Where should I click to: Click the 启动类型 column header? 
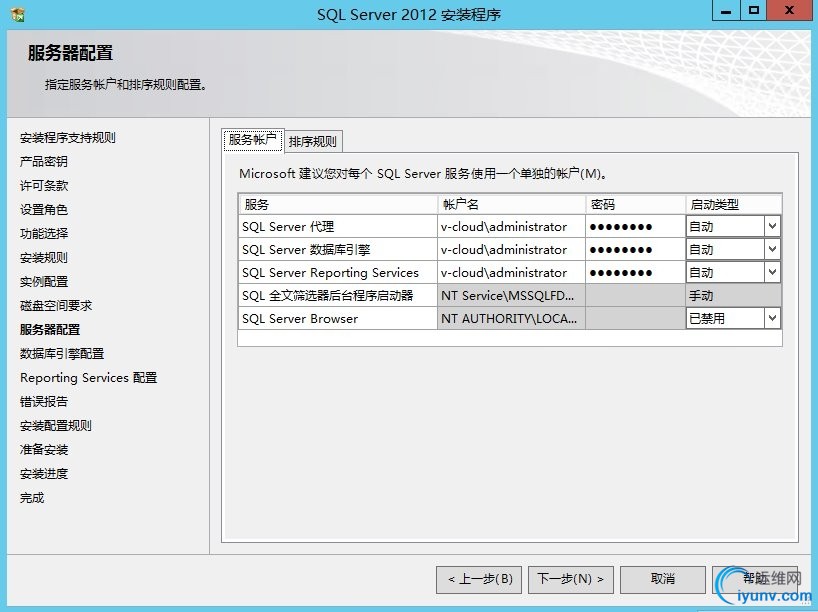(x=733, y=205)
